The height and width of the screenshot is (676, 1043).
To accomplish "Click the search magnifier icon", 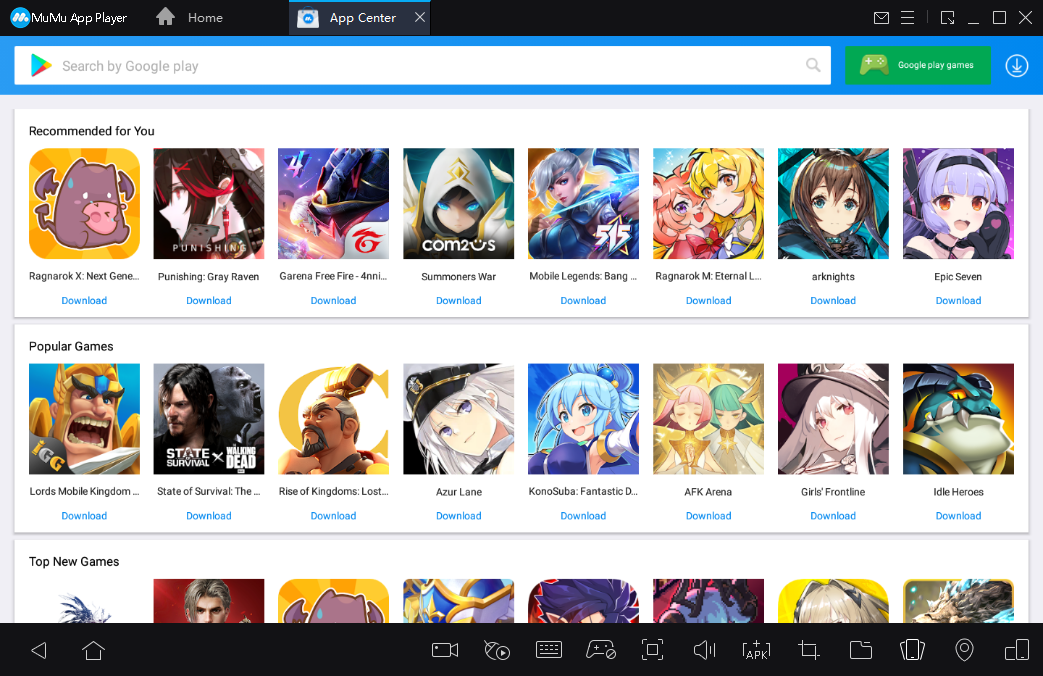I will coord(813,65).
